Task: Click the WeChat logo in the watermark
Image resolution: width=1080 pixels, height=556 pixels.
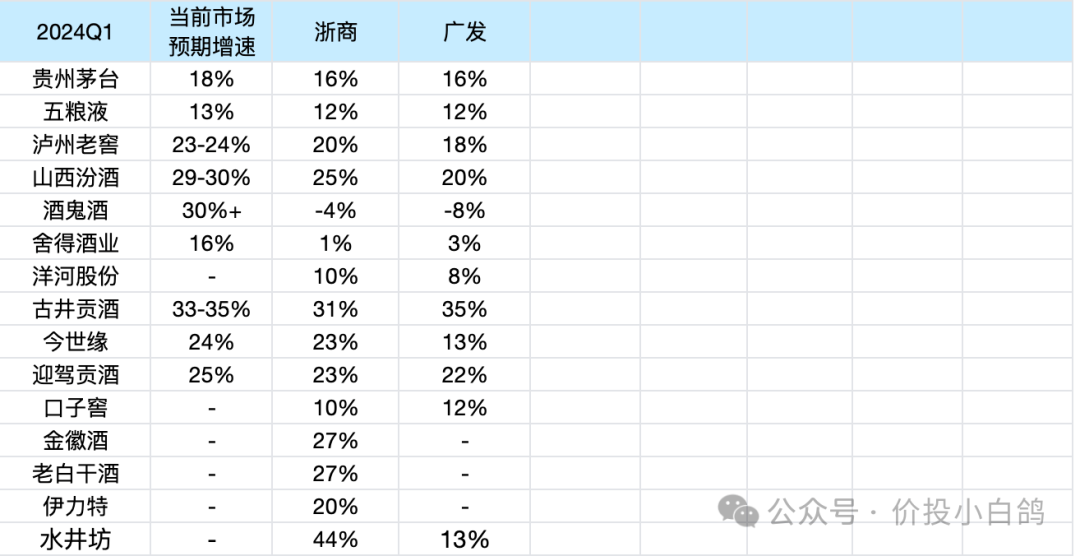Action: pos(738,511)
